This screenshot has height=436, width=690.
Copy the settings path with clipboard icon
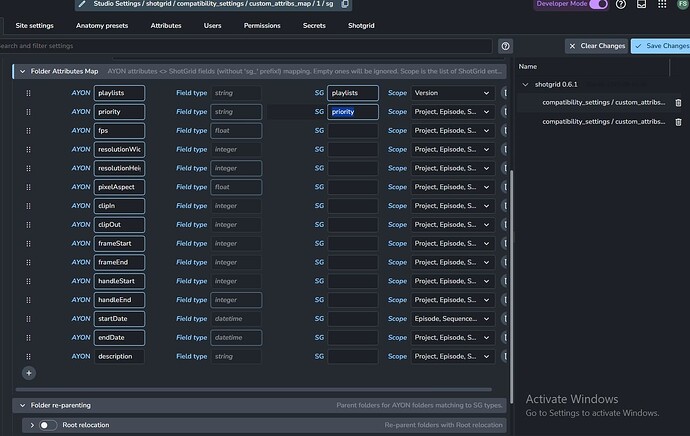[x=345, y=4]
